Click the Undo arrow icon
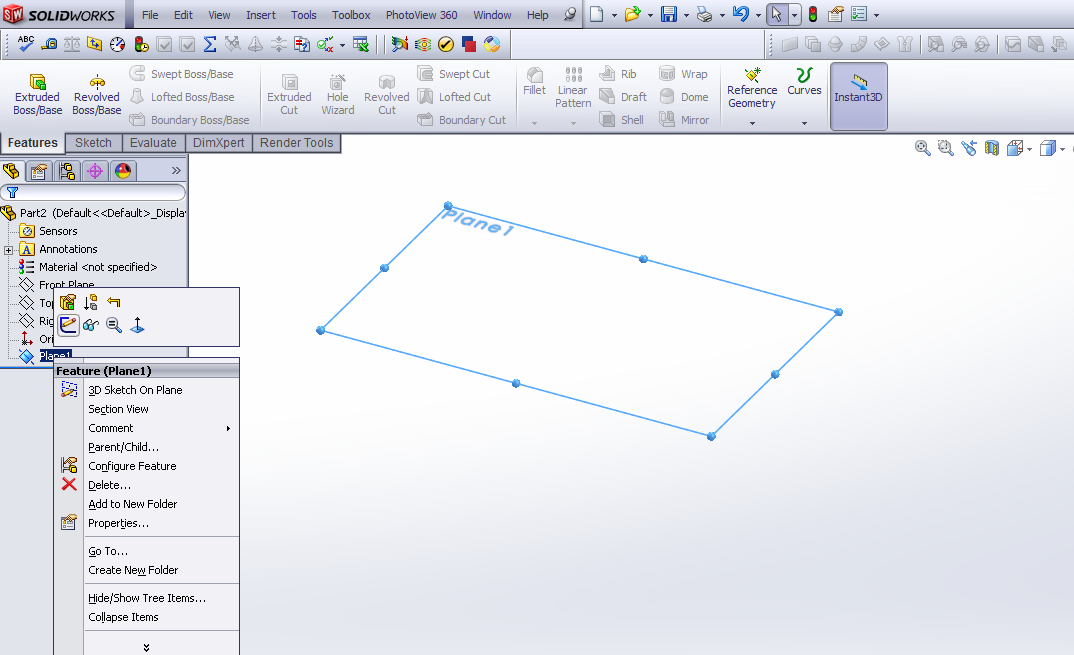 tap(740, 14)
